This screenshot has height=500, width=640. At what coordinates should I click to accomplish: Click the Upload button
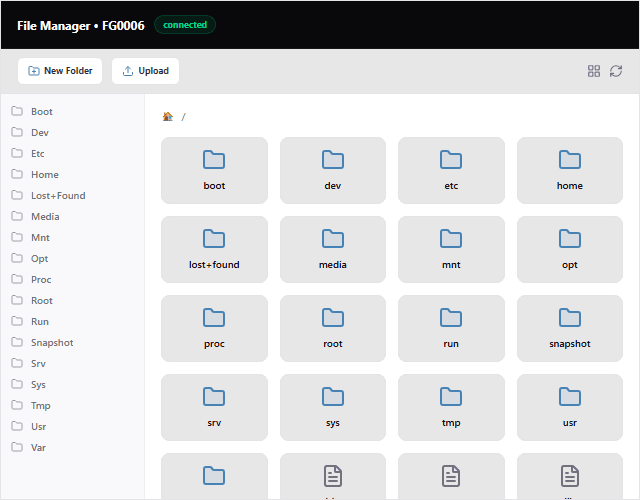[x=145, y=71]
